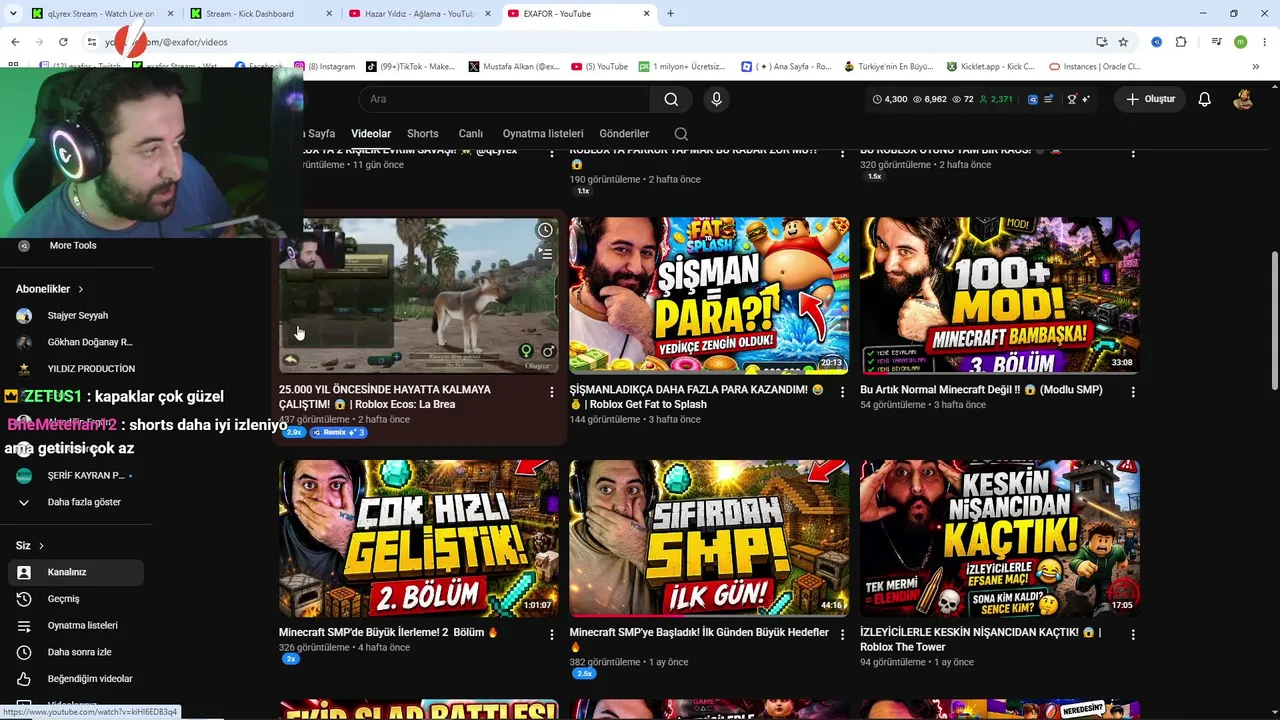Screen dimensions: 1280x720
Task: Open more options for ŞİŞMANLADIKÇA video
Action: pos(842,393)
